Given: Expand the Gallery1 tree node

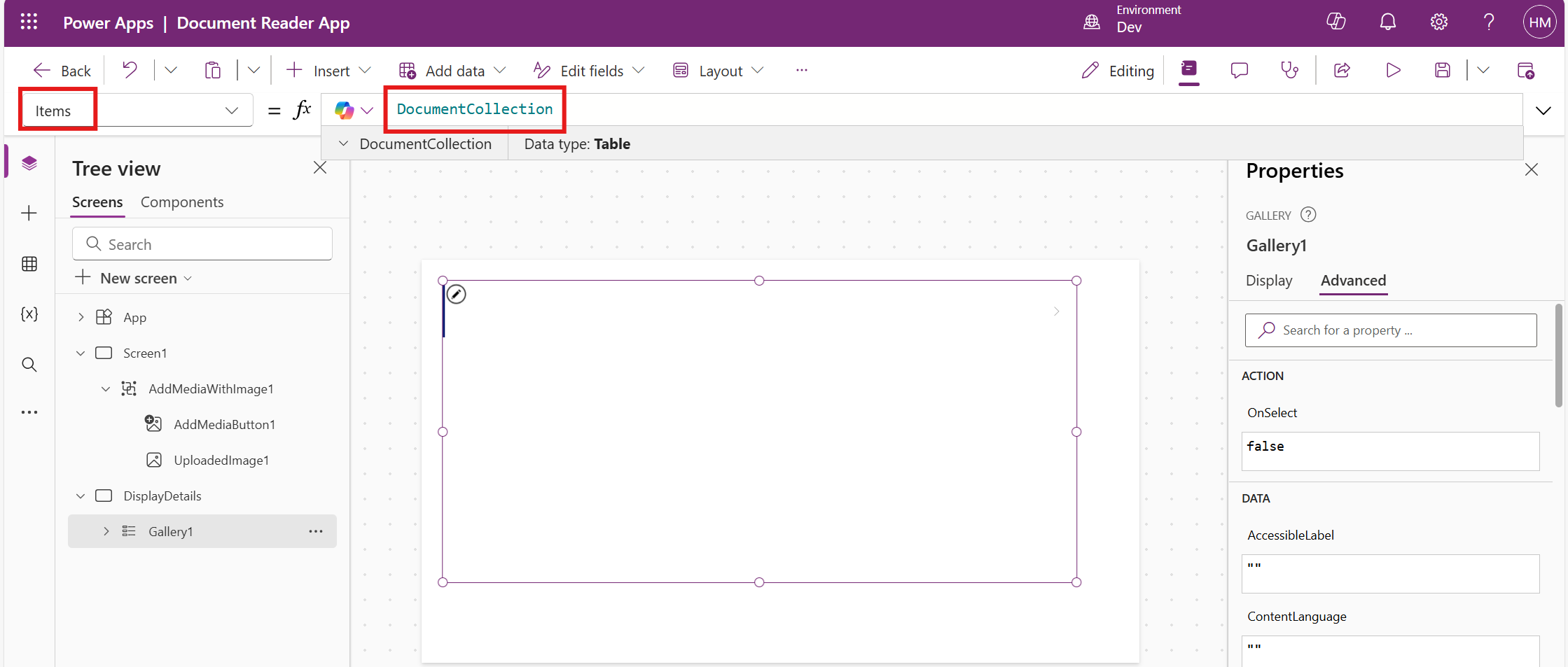Looking at the screenshot, I should tap(106, 531).
